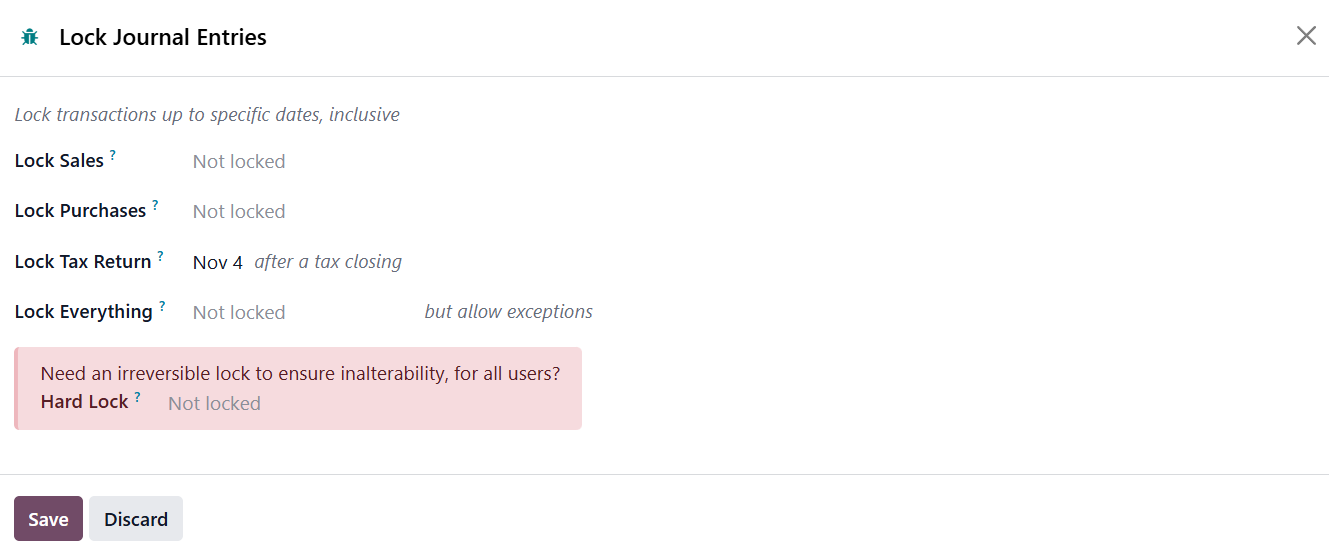Open the debug bug icon menu

[x=30, y=37]
